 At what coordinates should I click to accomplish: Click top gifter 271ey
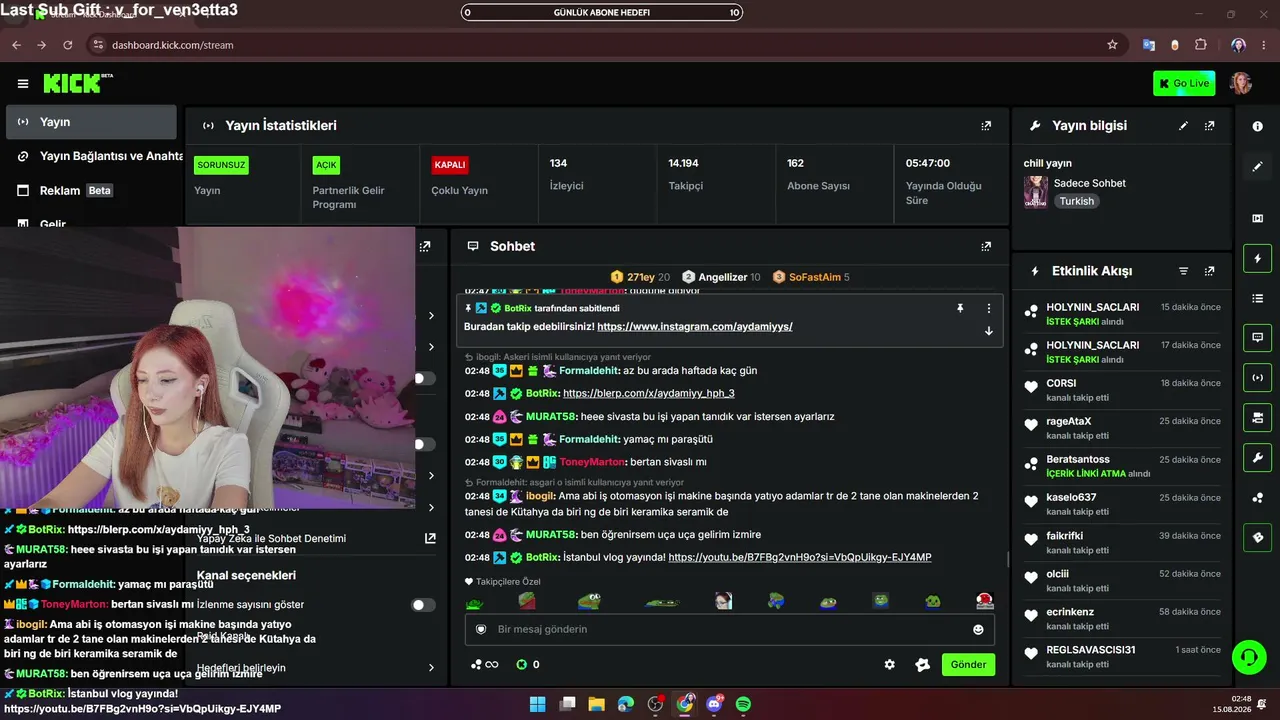tap(640, 277)
